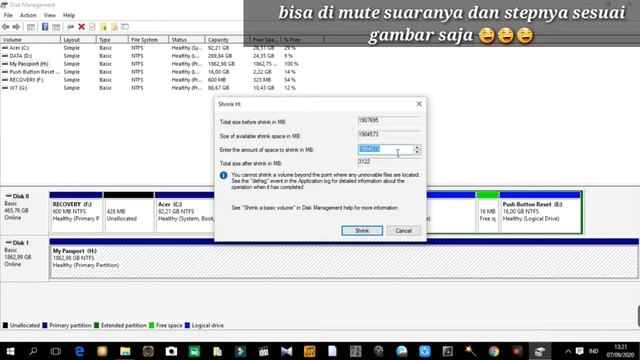The image size is (640, 360).
Task: Select the Acer (C:) volume row
Action: tap(150, 48)
